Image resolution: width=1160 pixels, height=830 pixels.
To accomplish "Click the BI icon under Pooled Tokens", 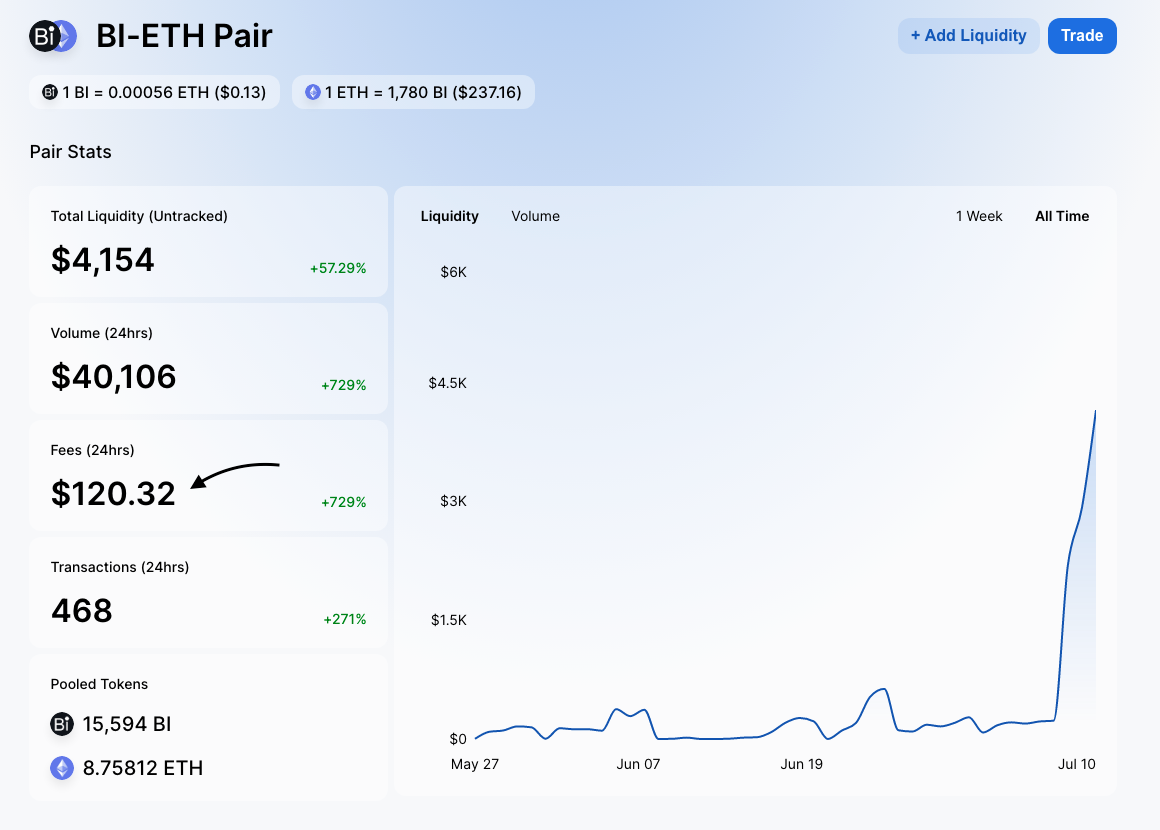I will click(x=62, y=723).
